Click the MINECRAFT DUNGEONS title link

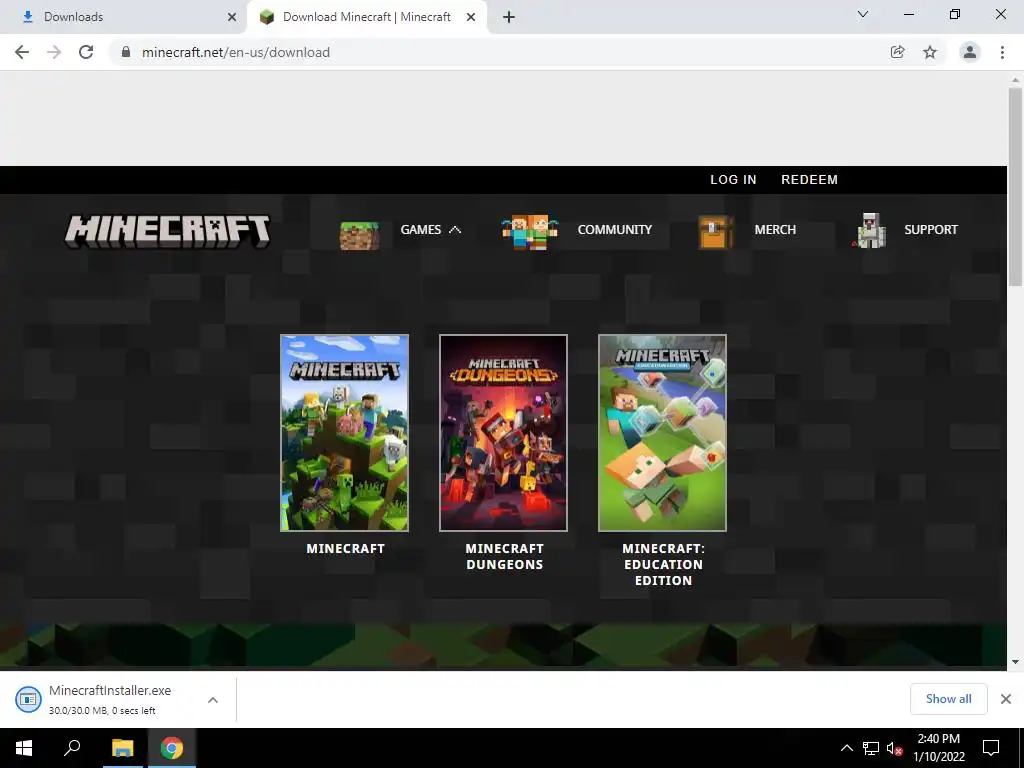(x=504, y=556)
